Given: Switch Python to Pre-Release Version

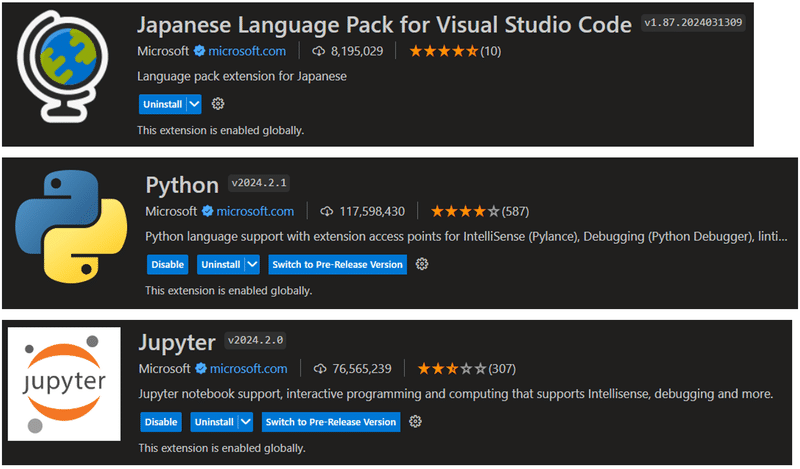Looking at the screenshot, I should [337, 264].
